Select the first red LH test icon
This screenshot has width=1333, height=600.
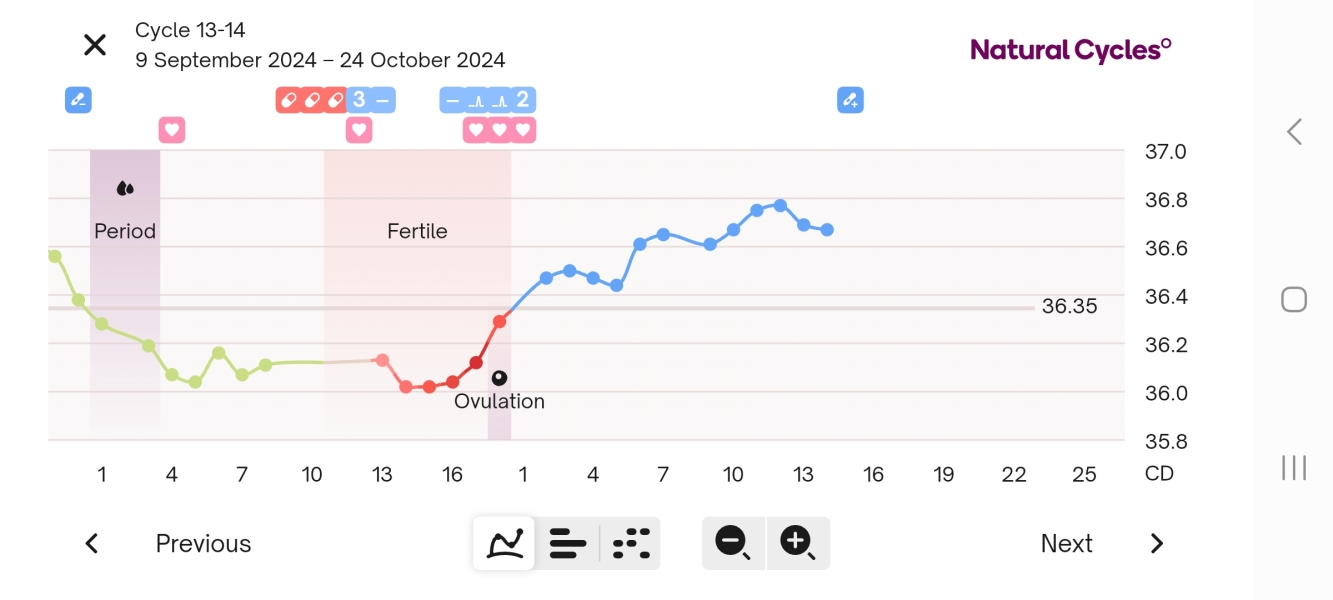point(288,99)
